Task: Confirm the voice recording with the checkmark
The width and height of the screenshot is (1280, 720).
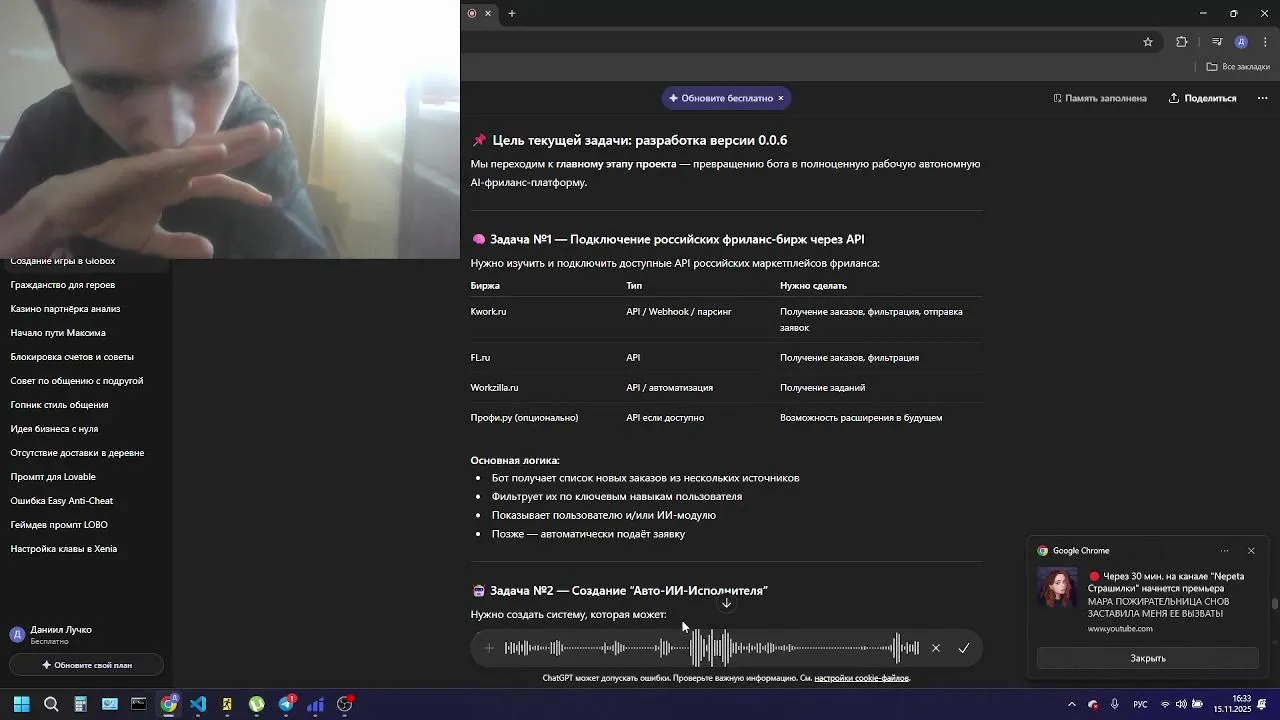Action: pos(964,648)
